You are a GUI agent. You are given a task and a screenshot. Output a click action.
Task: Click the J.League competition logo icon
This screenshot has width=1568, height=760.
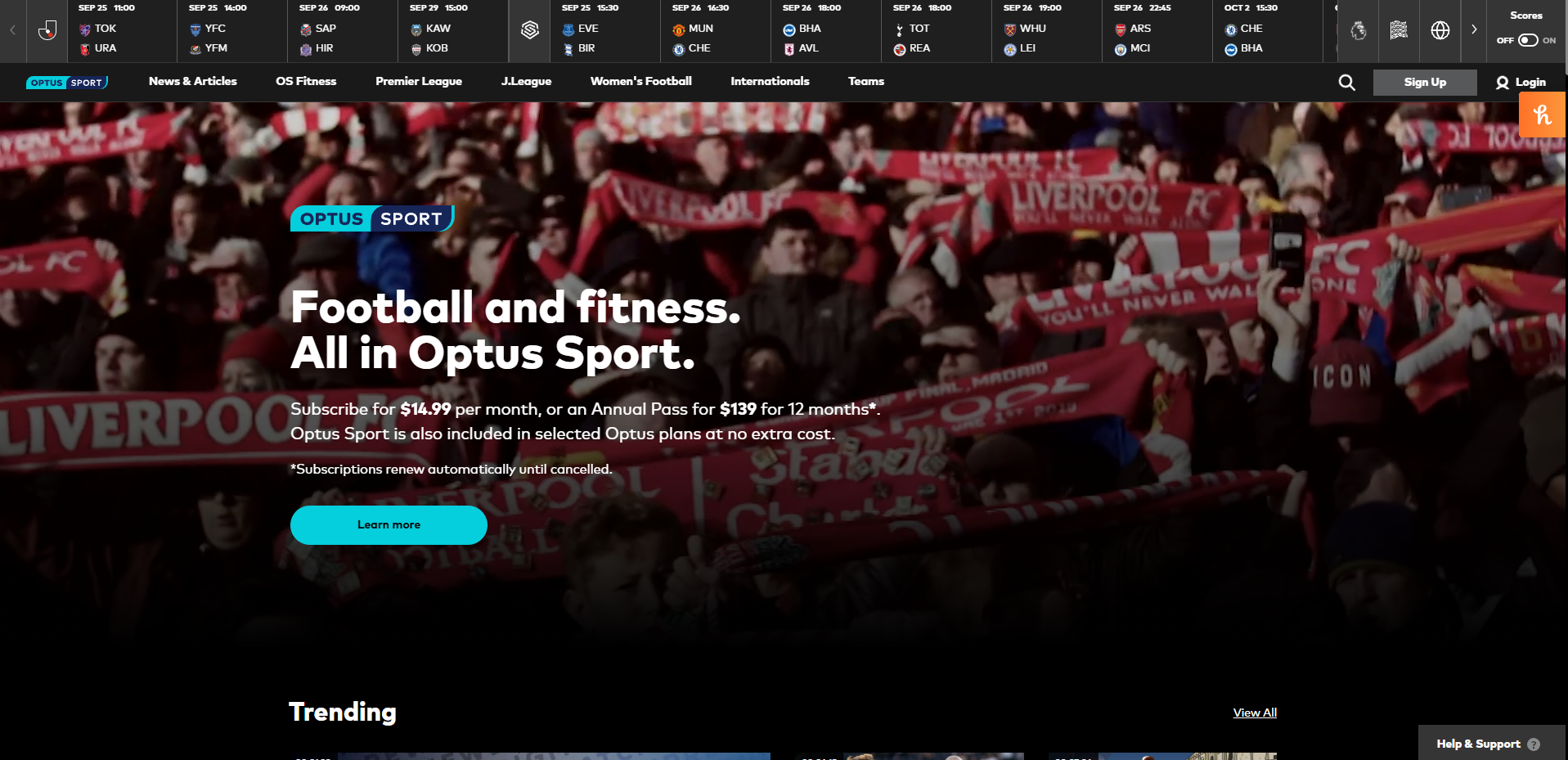point(47,30)
